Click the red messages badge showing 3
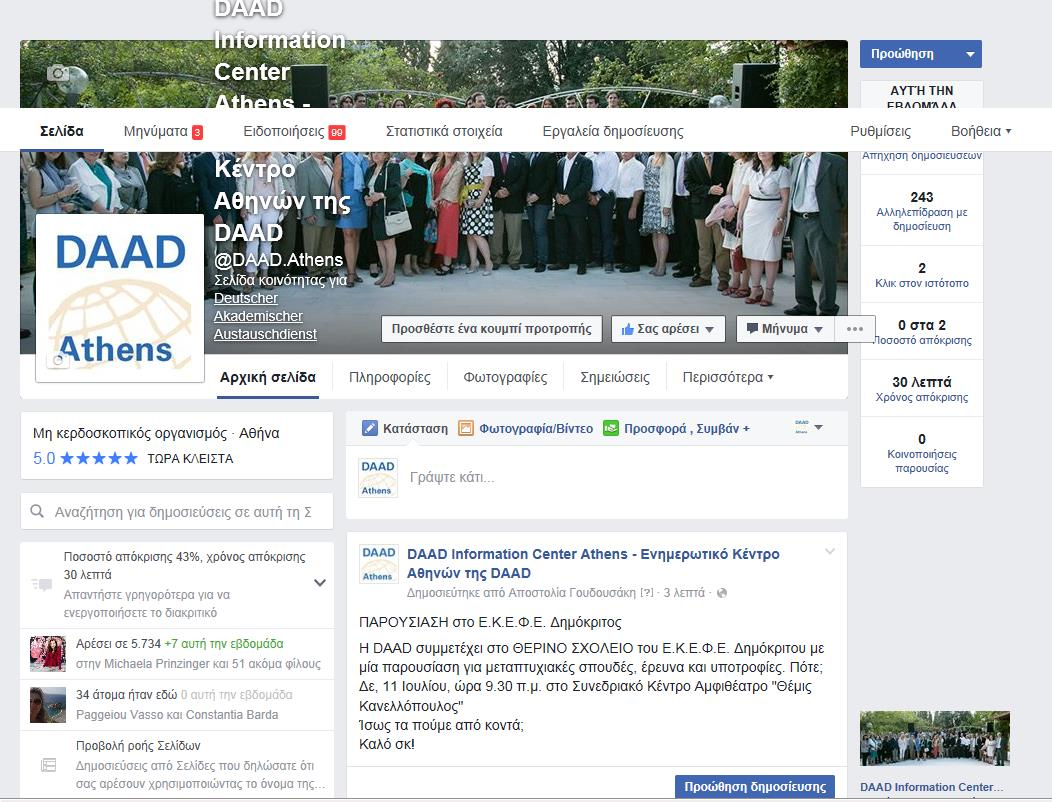 coord(197,132)
